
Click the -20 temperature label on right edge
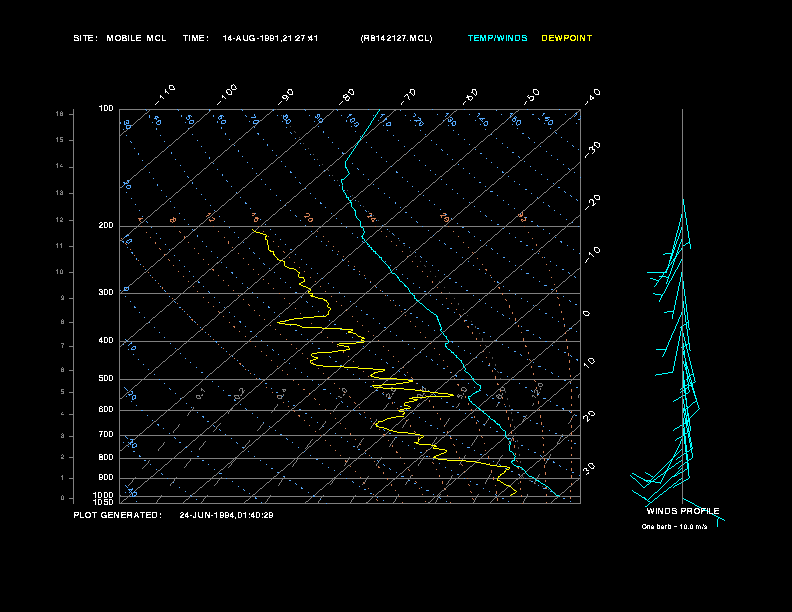click(593, 202)
